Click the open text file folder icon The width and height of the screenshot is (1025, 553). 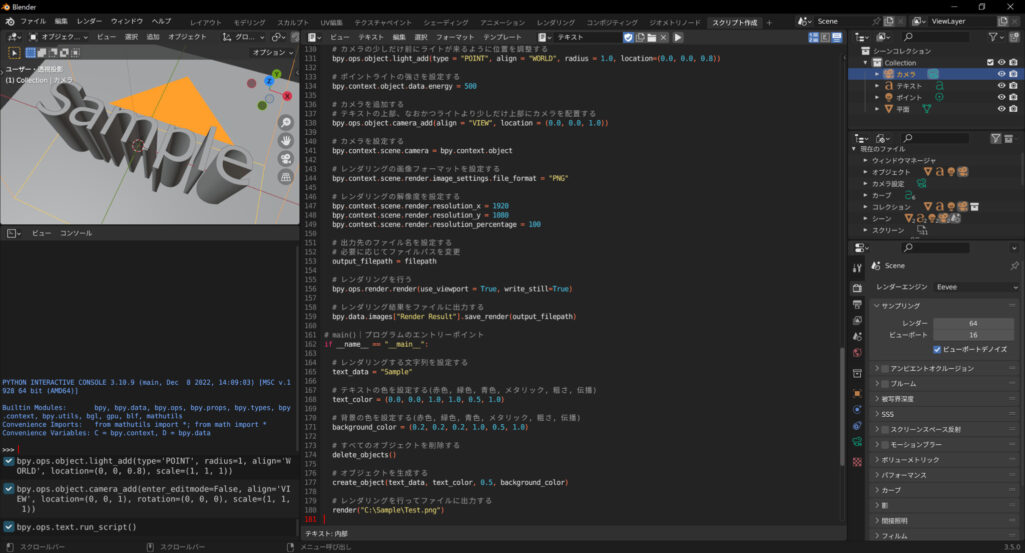tap(652, 37)
